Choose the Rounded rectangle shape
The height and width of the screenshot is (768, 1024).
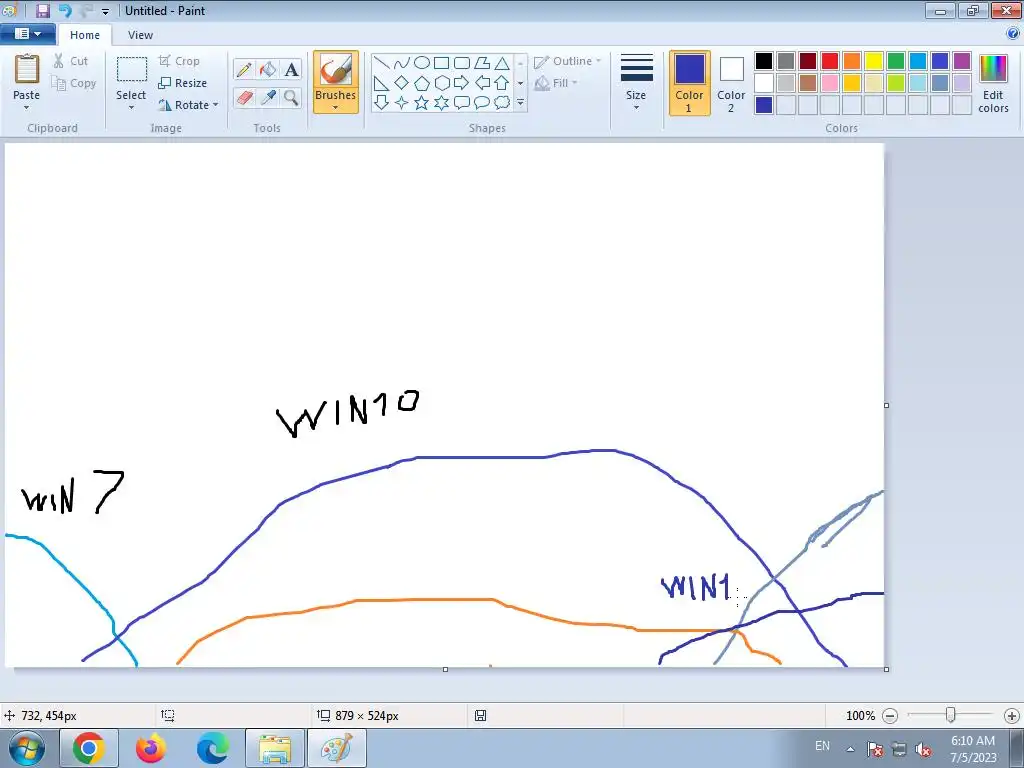tap(462, 63)
